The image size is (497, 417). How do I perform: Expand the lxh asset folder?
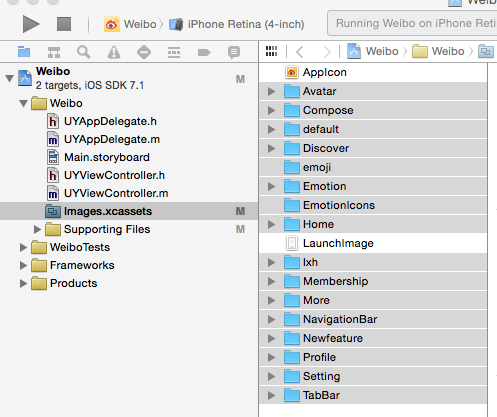coord(272,263)
